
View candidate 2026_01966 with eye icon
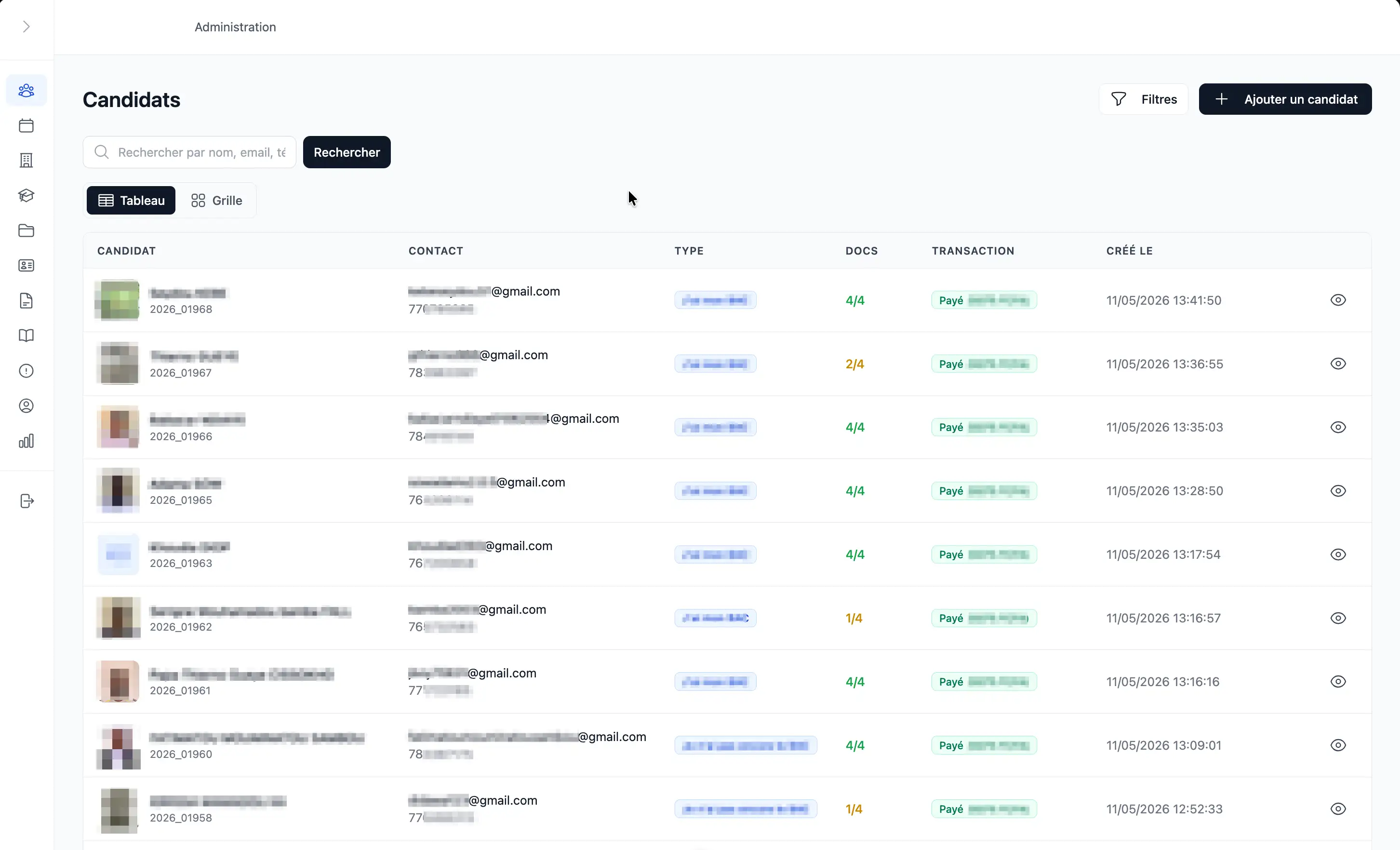click(1338, 428)
